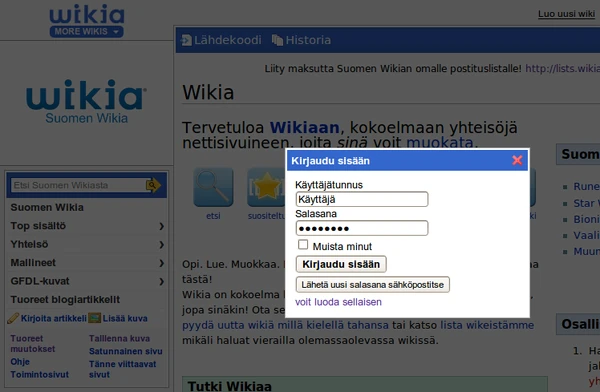Click the Etsi Suomen Wikiasta search field
The width and height of the screenshot is (600, 392).
[x=78, y=185]
